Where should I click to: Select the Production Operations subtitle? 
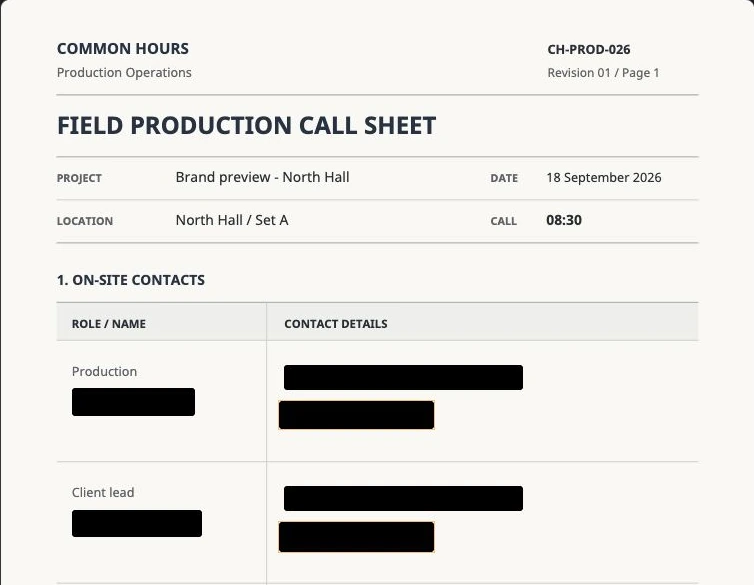124,73
